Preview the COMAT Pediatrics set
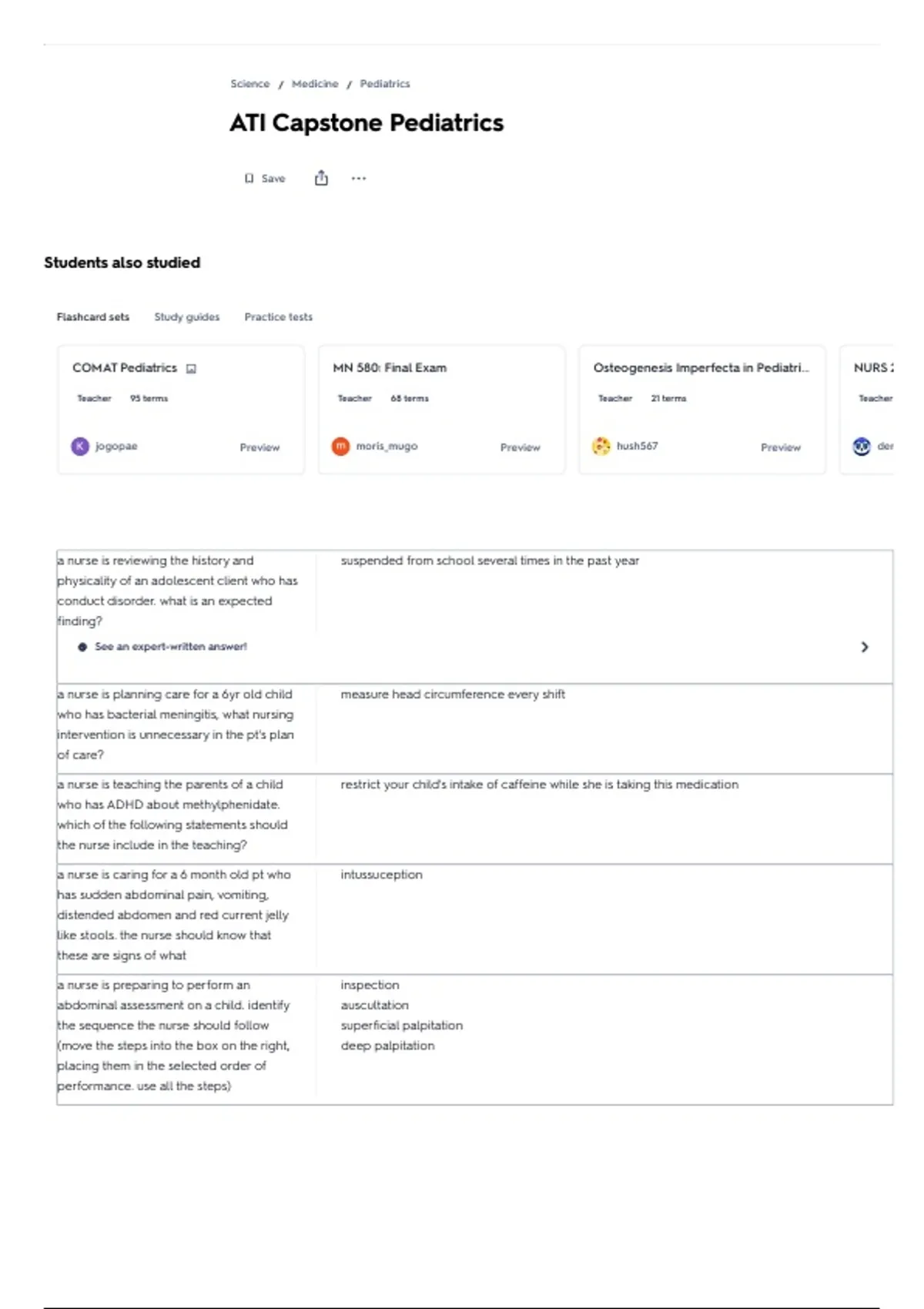 (259, 447)
